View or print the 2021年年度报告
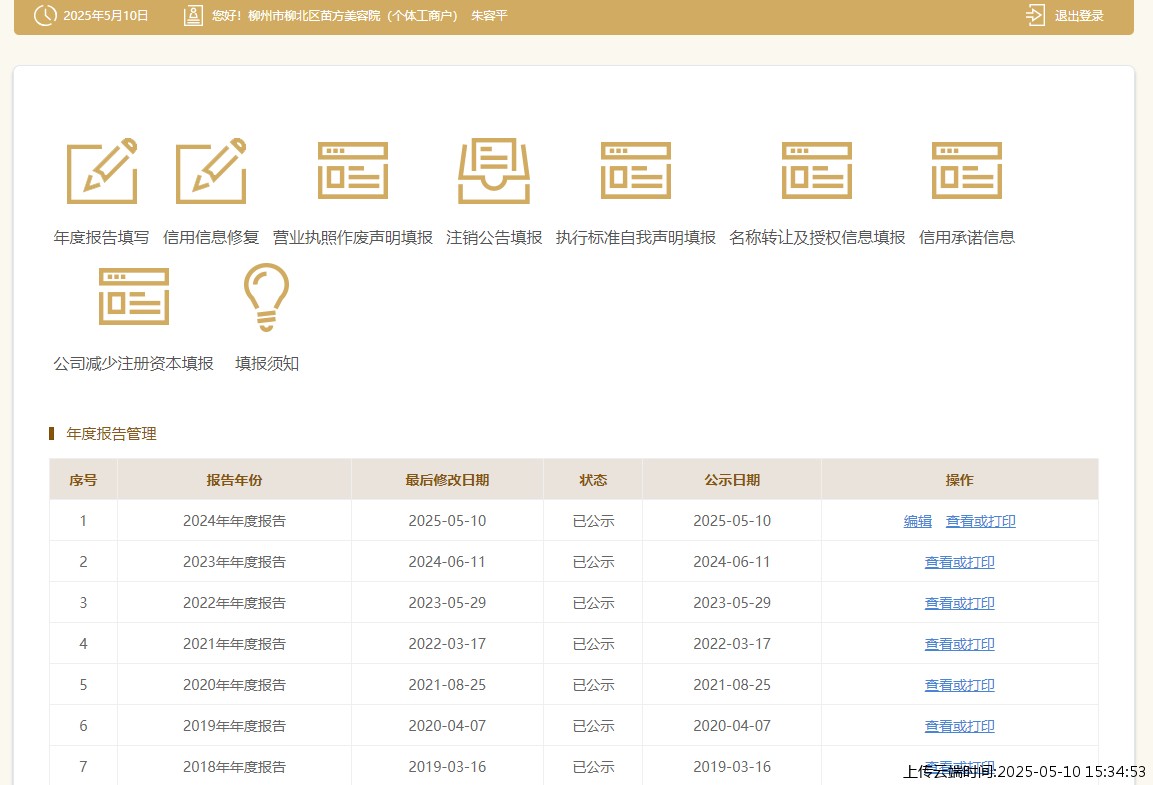 tap(960, 645)
